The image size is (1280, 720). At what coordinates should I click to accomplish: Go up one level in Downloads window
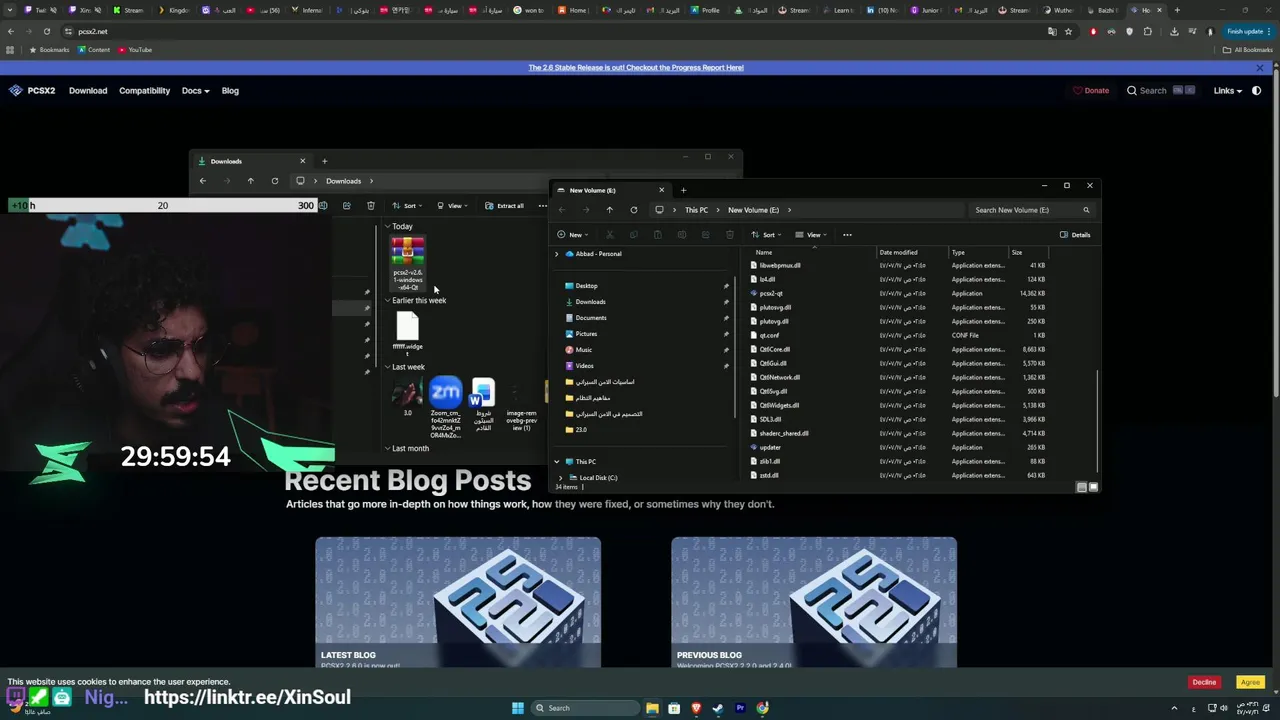point(251,181)
